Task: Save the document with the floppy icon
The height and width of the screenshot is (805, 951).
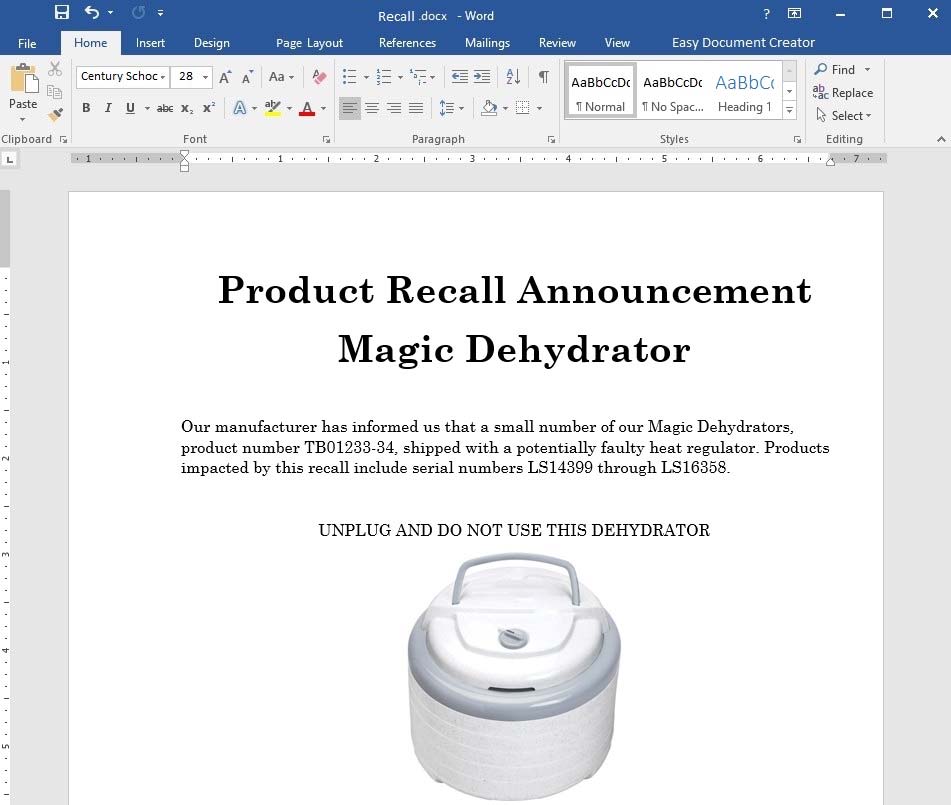Action: click(61, 12)
